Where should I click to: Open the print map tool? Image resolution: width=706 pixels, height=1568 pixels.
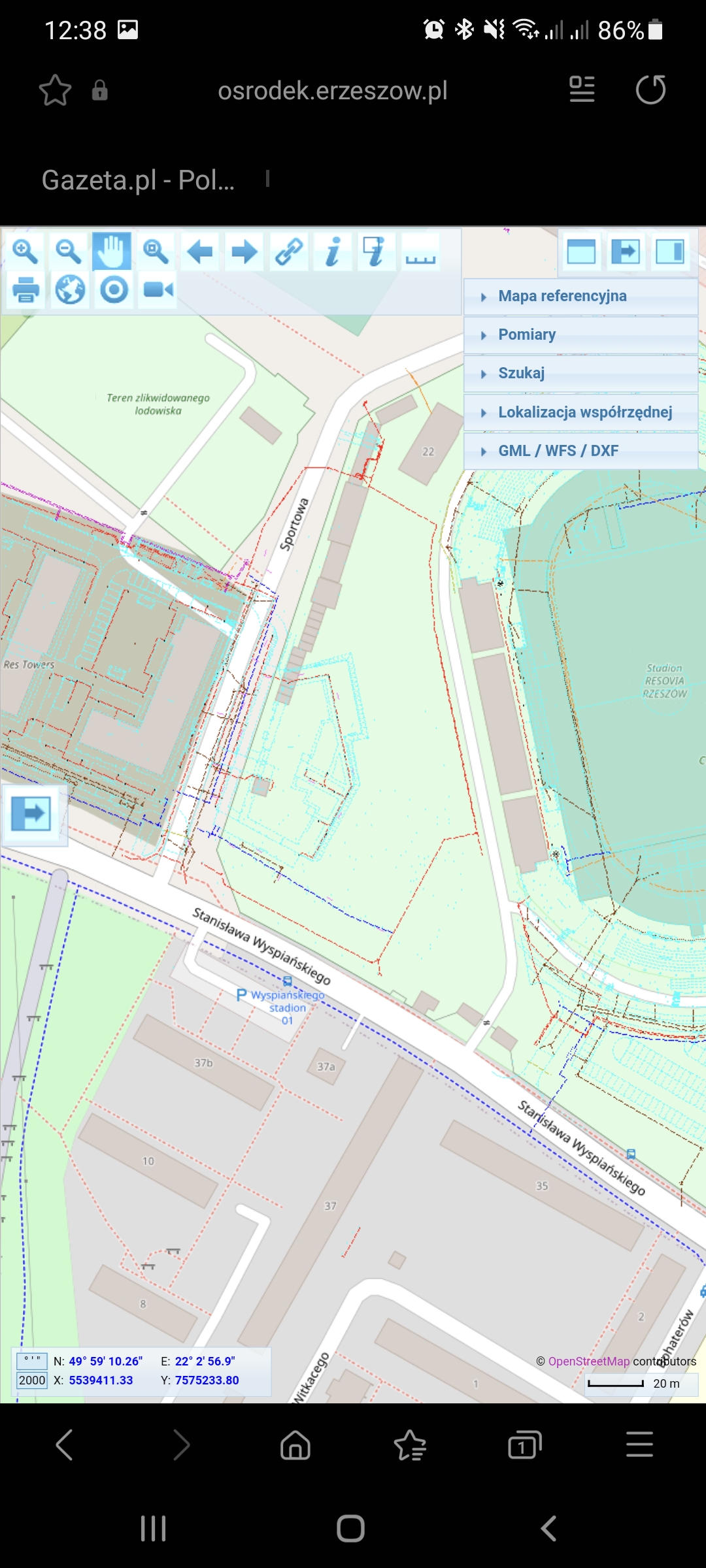pyautogui.click(x=25, y=289)
